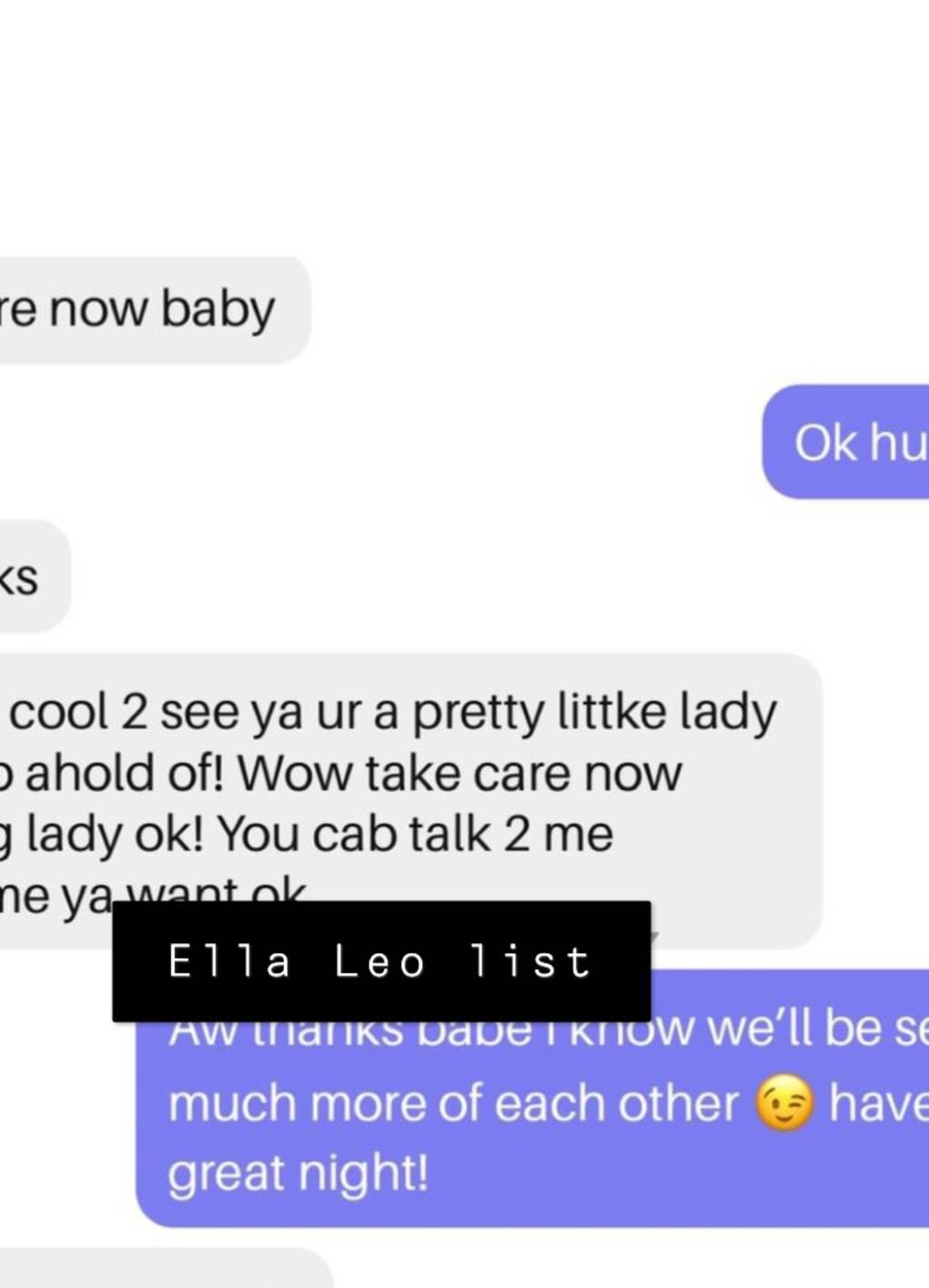Tap the words 'great night!' in purple bubble
Screen dimensions: 929x1288
click(x=298, y=1174)
